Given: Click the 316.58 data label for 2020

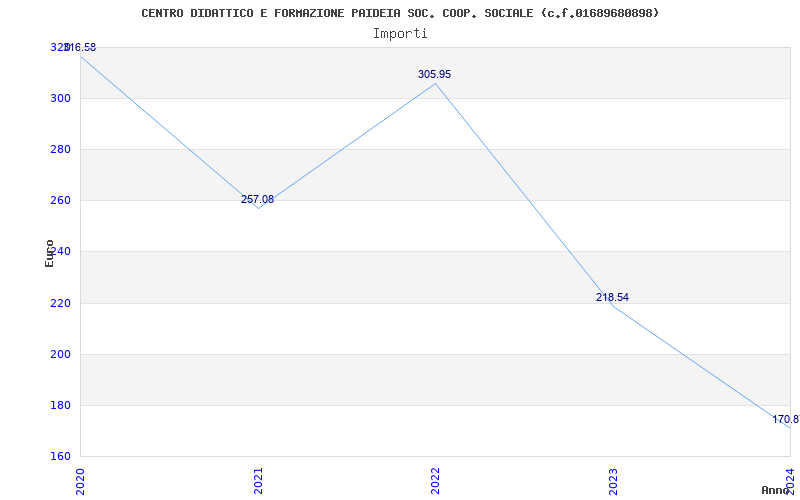Looking at the screenshot, I should tap(81, 47).
